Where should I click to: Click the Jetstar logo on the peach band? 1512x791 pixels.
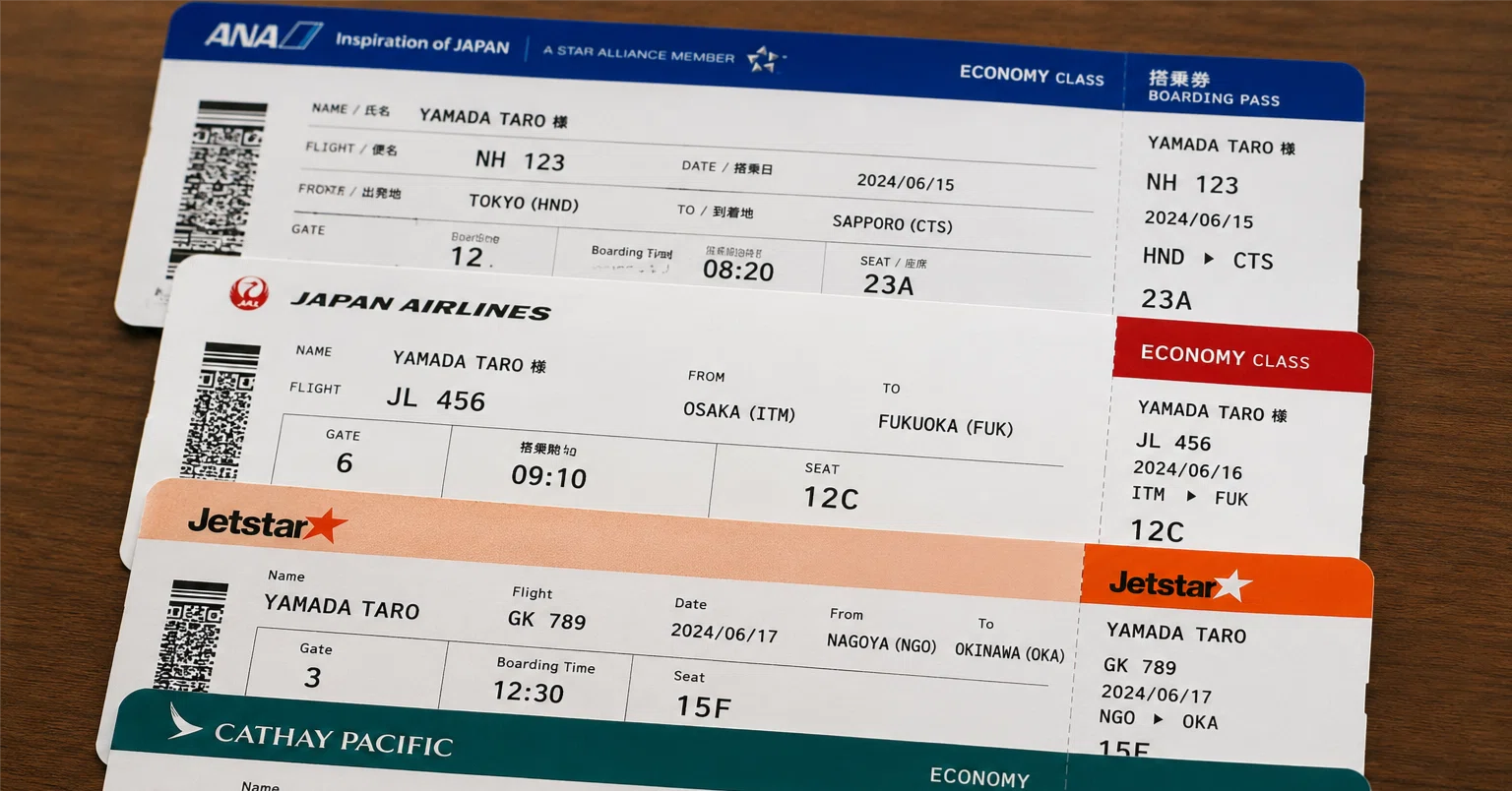[x=267, y=524]
